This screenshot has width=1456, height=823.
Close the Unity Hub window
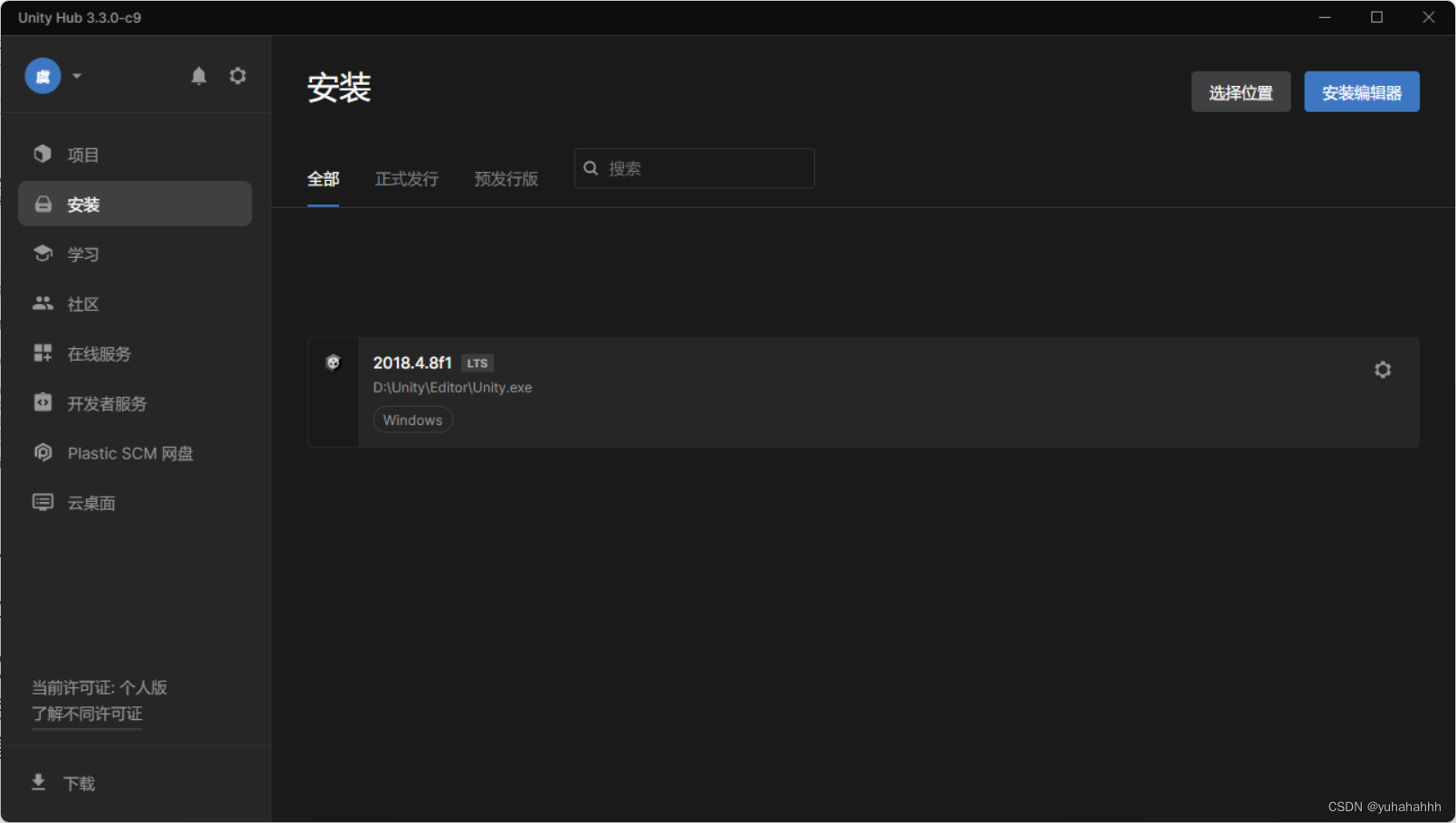tap(1429, 17)
